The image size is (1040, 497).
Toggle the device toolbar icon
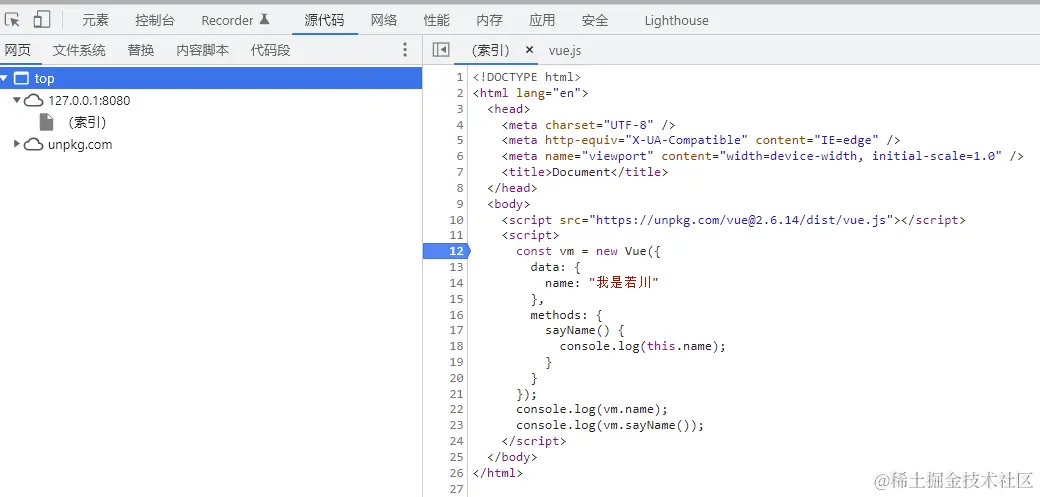pos(42,20)
